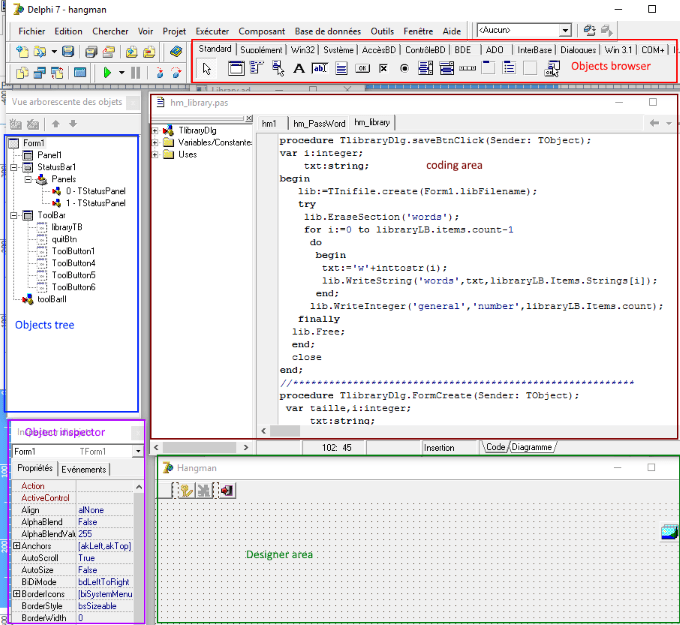Click the exit door icon on Hangman toolbar
Viewport: 680px width, 625px height.
227,490
